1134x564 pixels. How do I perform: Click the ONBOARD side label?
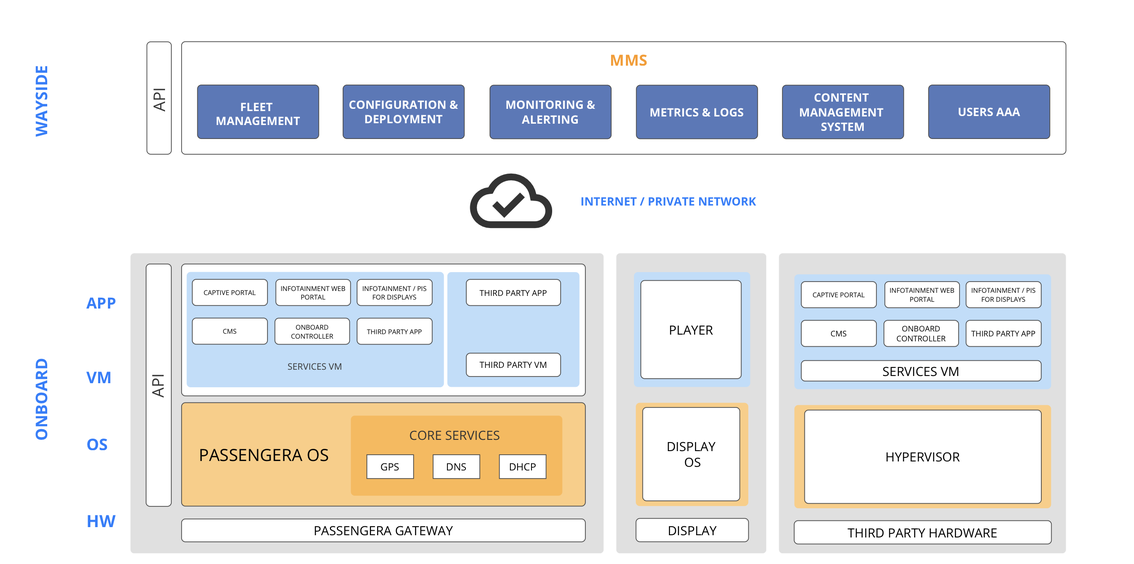pos(42,399)
